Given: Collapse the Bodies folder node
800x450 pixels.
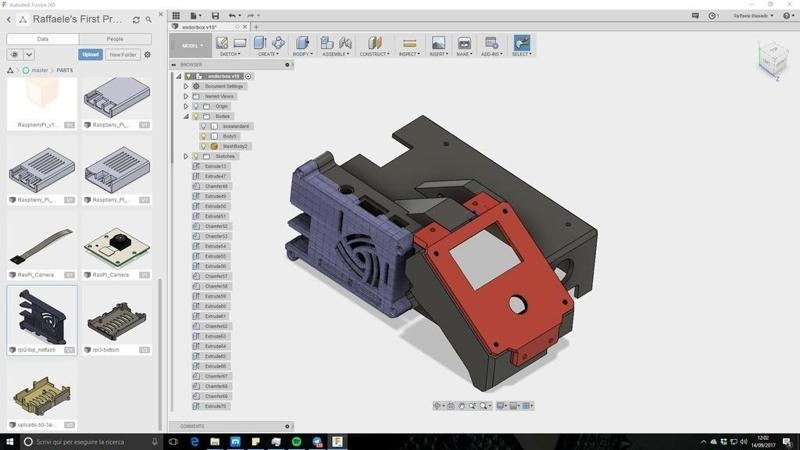Looking at the screenshot, I should [x=186, y=116].
